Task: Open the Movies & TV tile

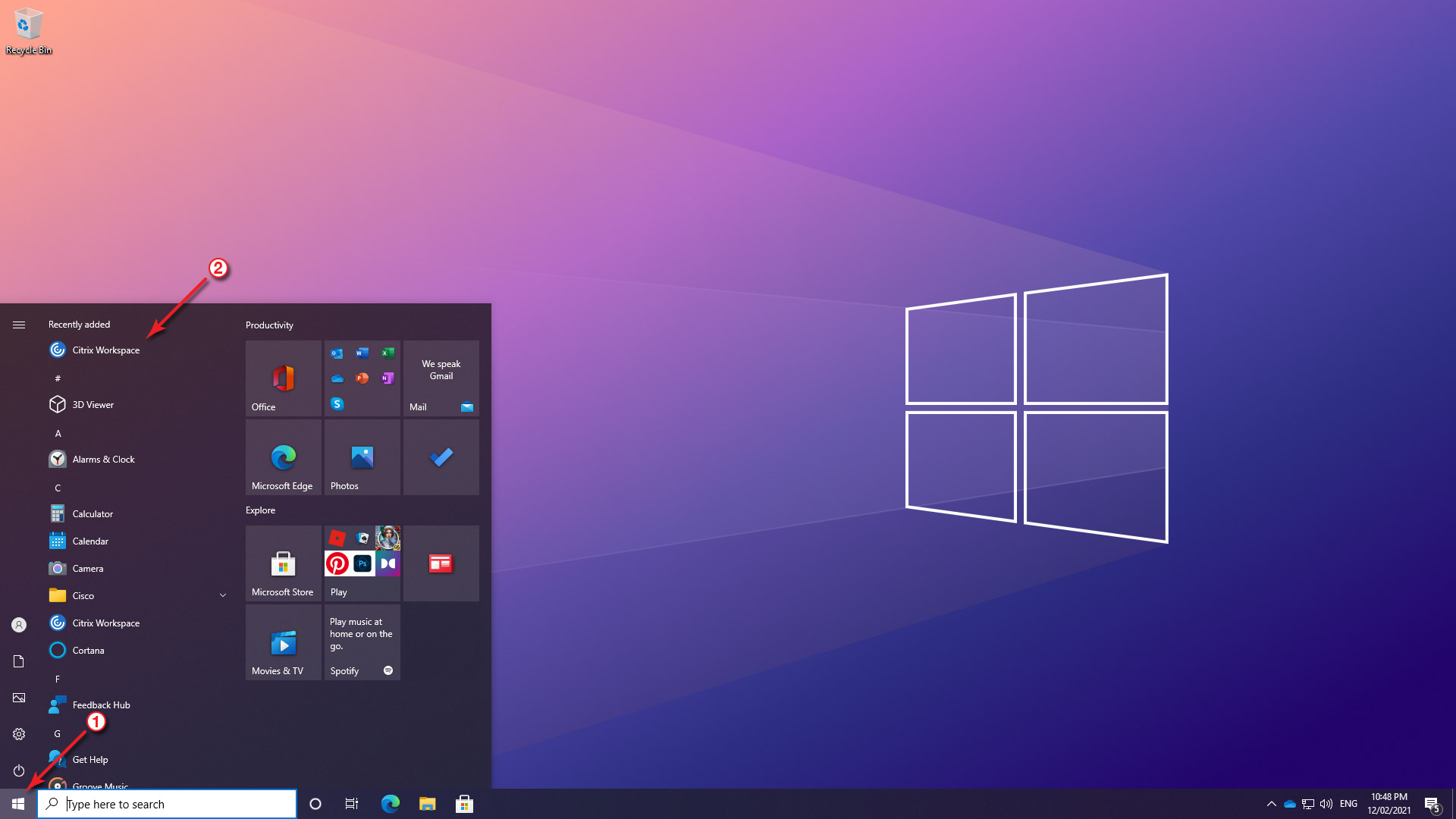Action: pos(283,642)
